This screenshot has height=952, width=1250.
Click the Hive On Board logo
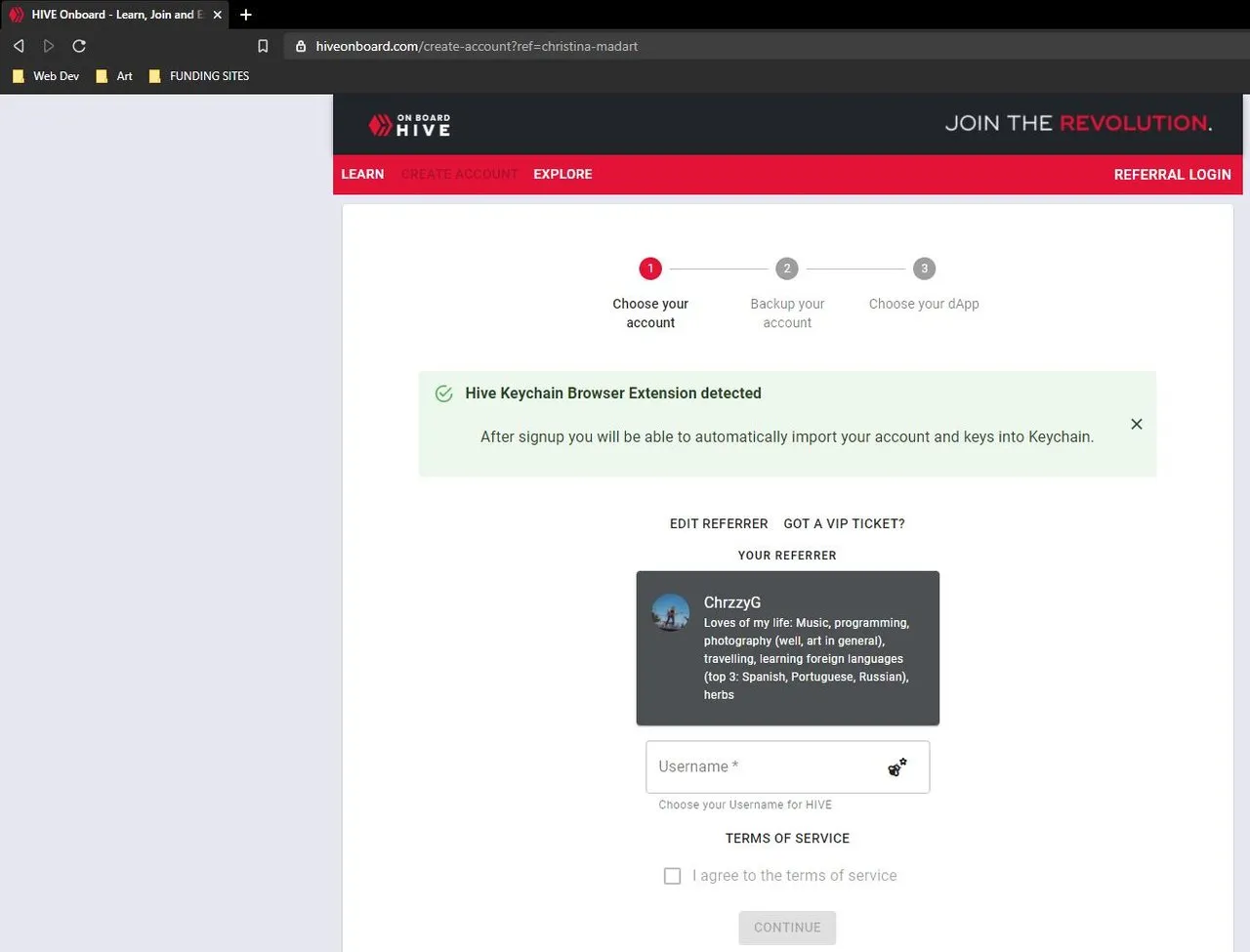point(409,125)
